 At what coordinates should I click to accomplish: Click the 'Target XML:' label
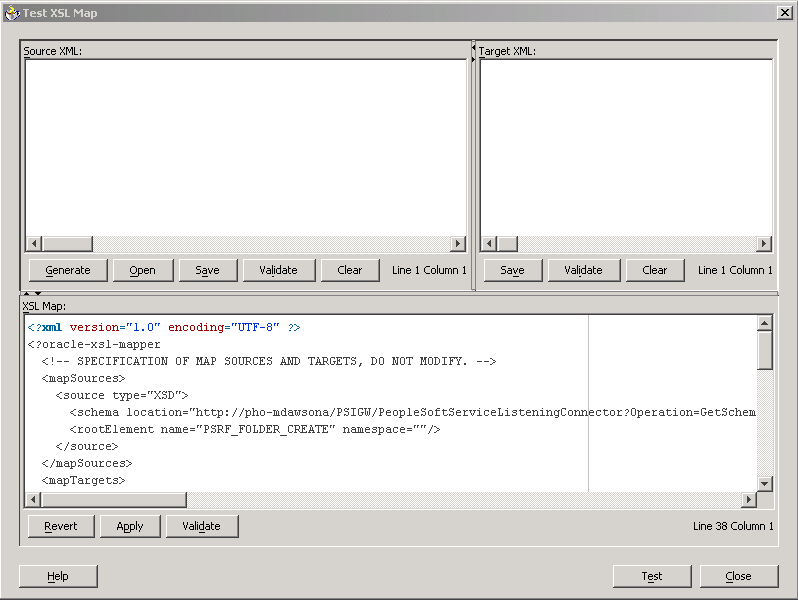[x=507, y=51]
